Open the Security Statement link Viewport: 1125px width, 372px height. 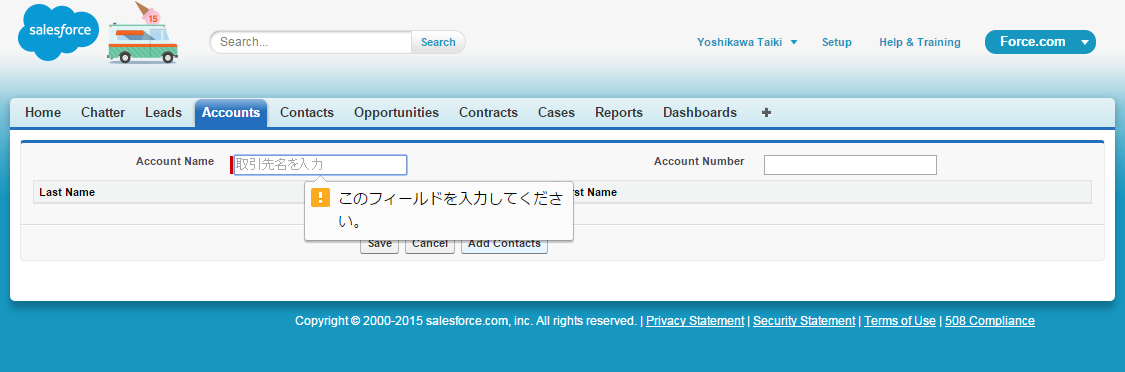pos(804,321)
